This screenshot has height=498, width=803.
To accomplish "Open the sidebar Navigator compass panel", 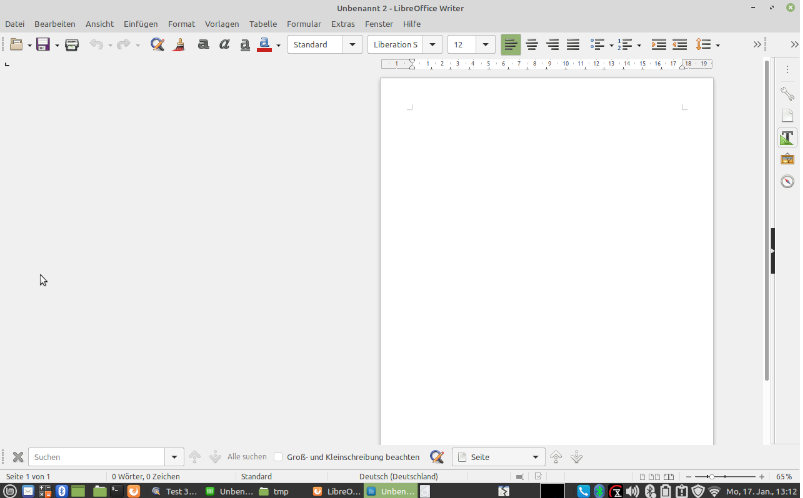I will pos(787,181).
